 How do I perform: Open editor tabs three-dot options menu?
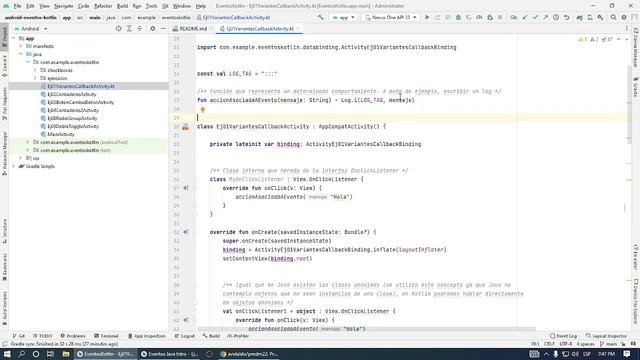pyautogui.click(x=627, y=29)
